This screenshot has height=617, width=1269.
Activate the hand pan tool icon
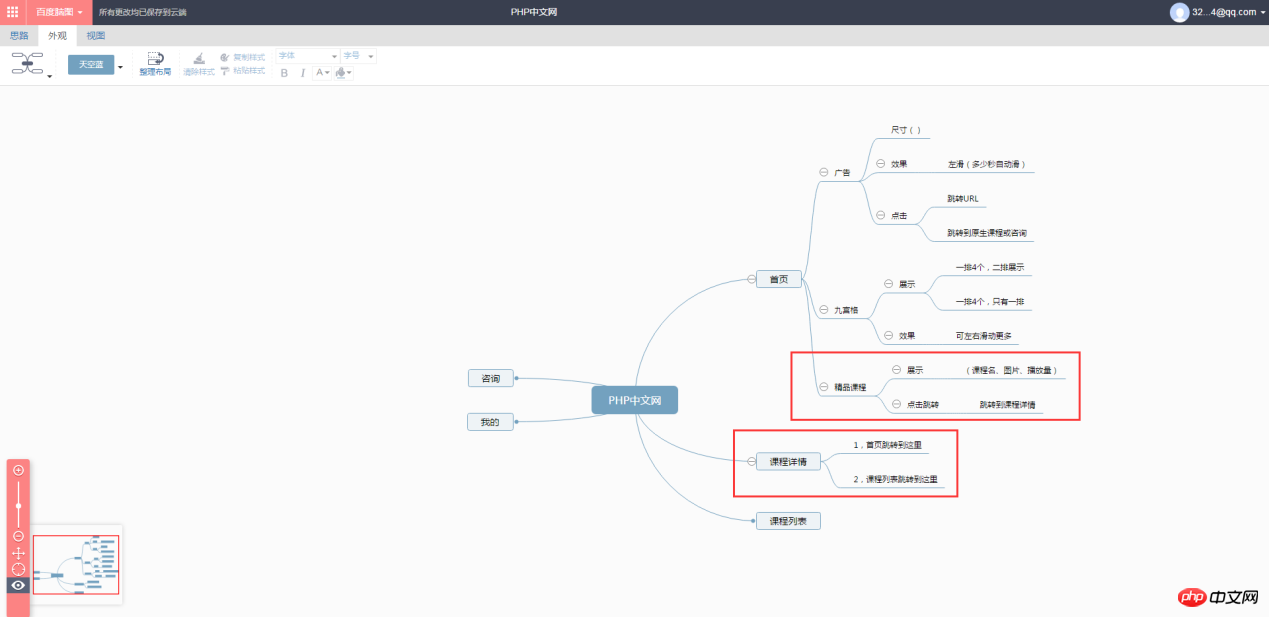point(18,553)
